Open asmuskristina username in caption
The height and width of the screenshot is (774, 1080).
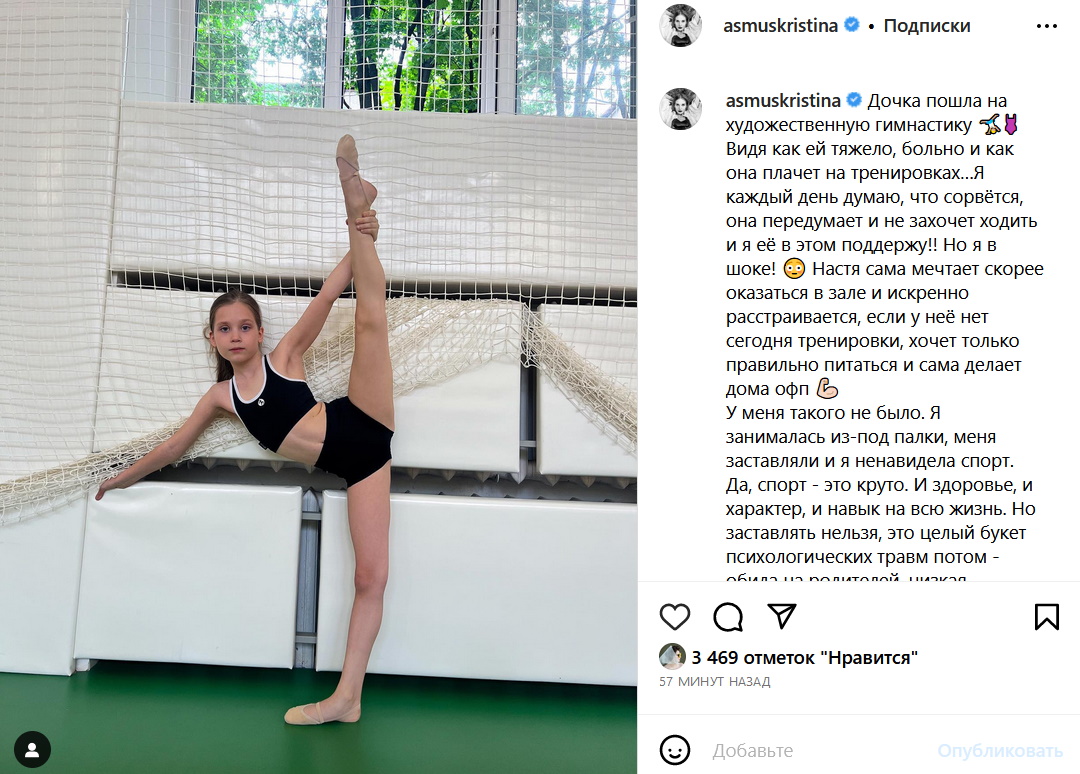pyautogui.click(x=783, y=101)
